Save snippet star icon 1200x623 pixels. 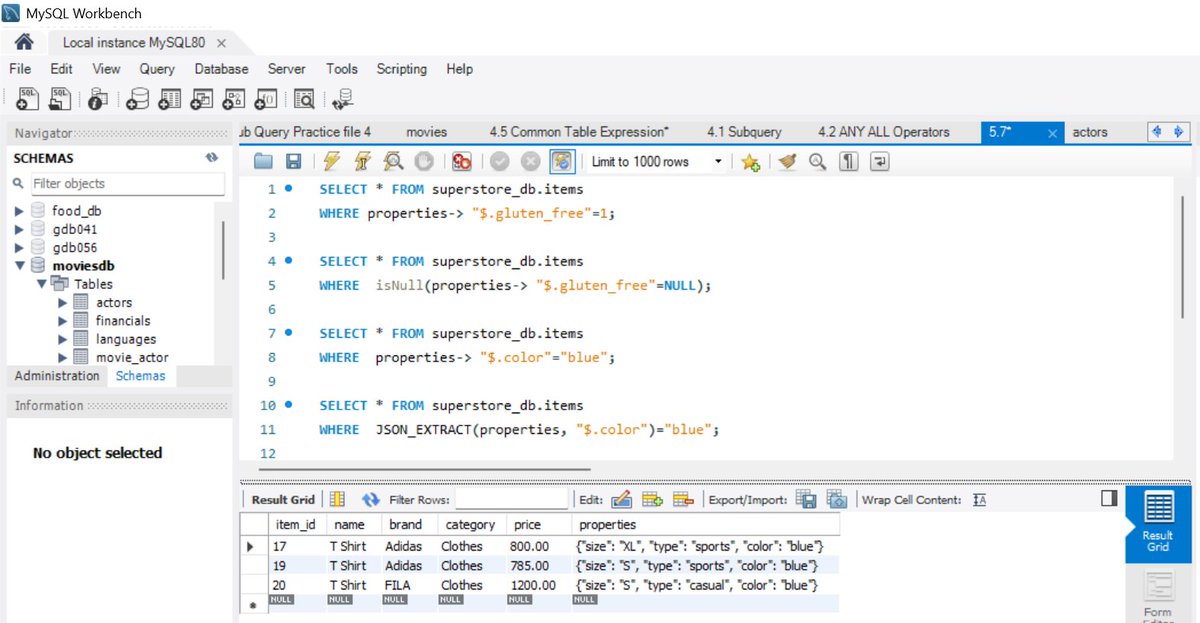pos(750,161)
